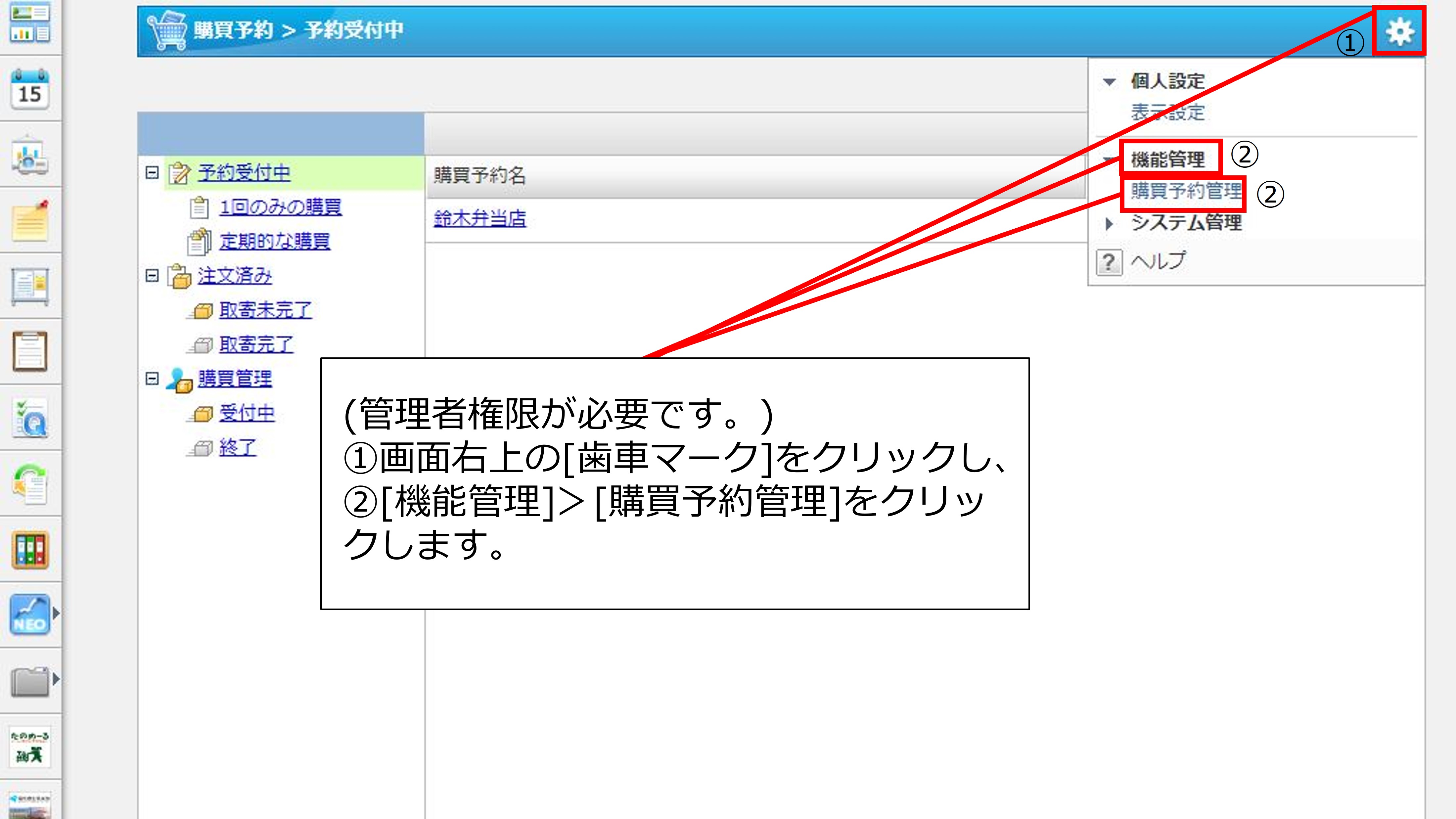Open 定期的な購買 in the tree
1456x819 pixels.
click(275, 241)
